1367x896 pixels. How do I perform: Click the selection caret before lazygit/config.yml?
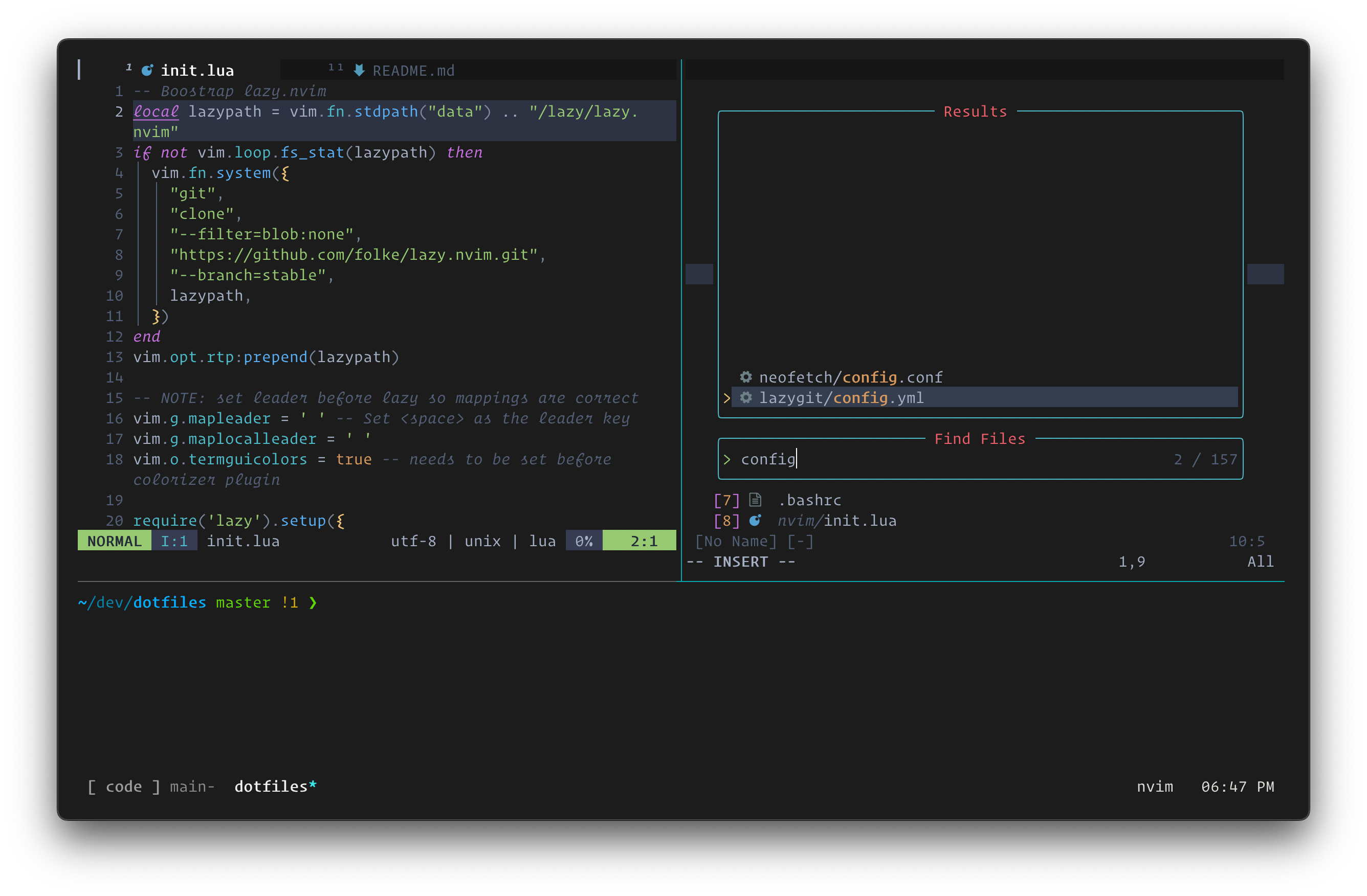[x=727, y=398]
